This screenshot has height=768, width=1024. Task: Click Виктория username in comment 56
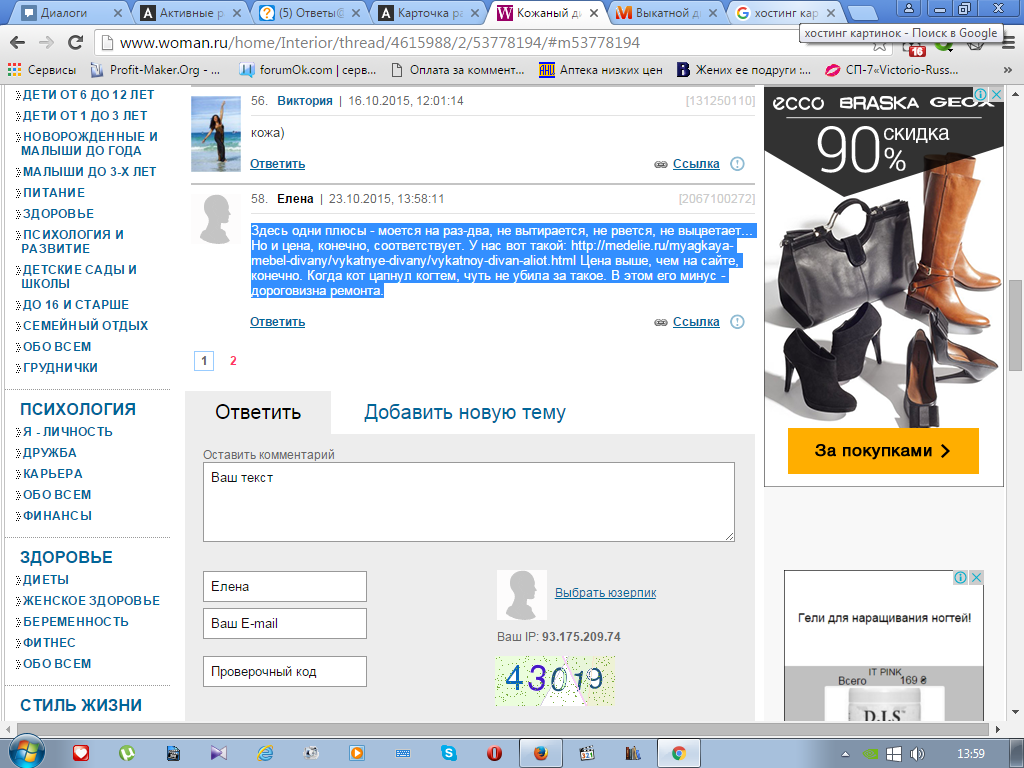coord(305,101)
